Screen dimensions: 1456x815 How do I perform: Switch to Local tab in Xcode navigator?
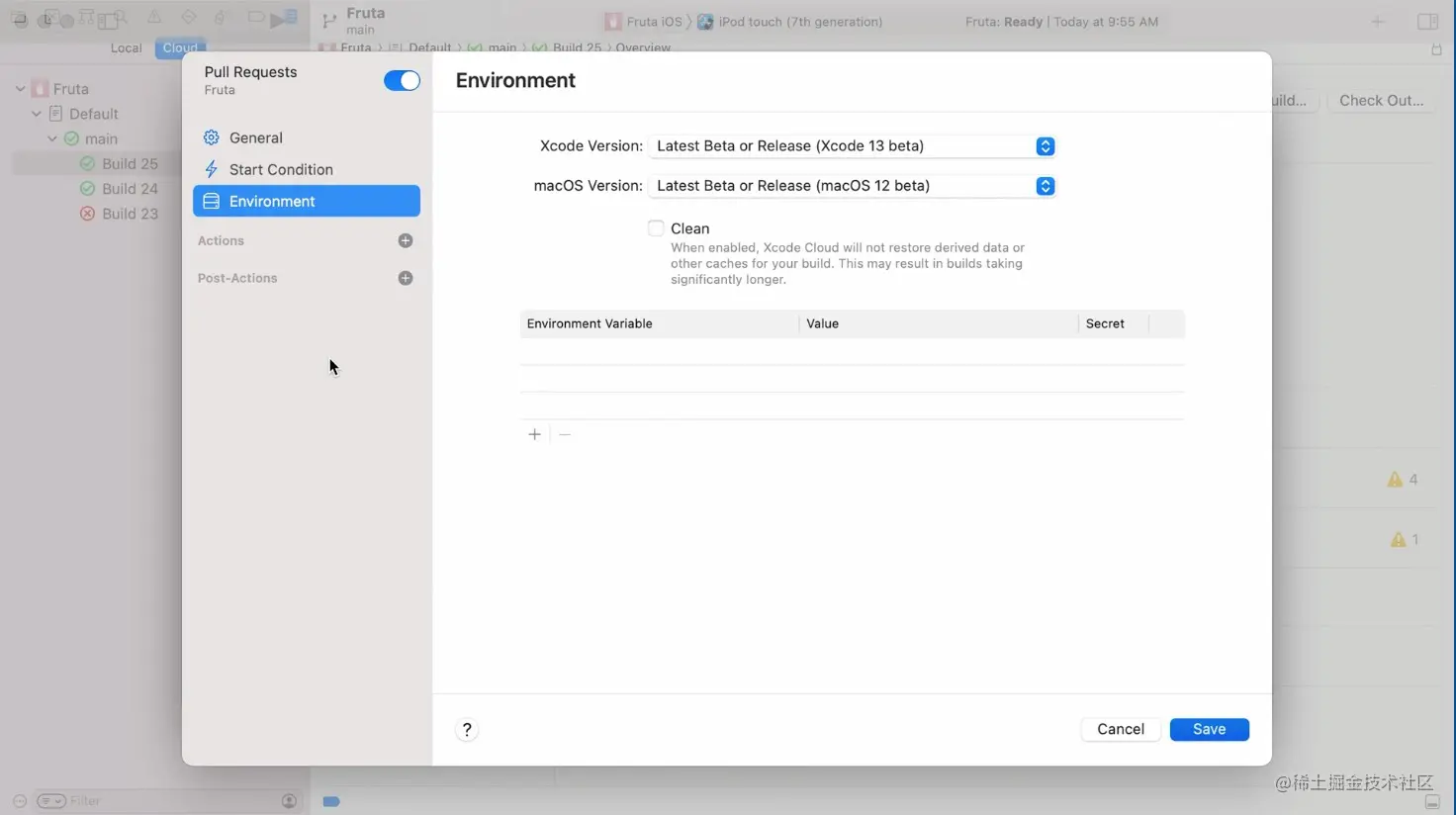[126, 47]
